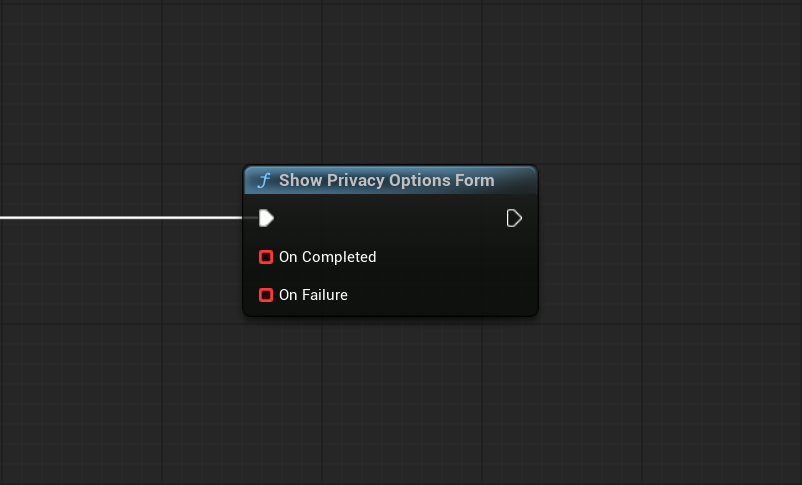Click the word Failure on the node
The width and height of the screenshot is (802, 485).
pos(325,295)
